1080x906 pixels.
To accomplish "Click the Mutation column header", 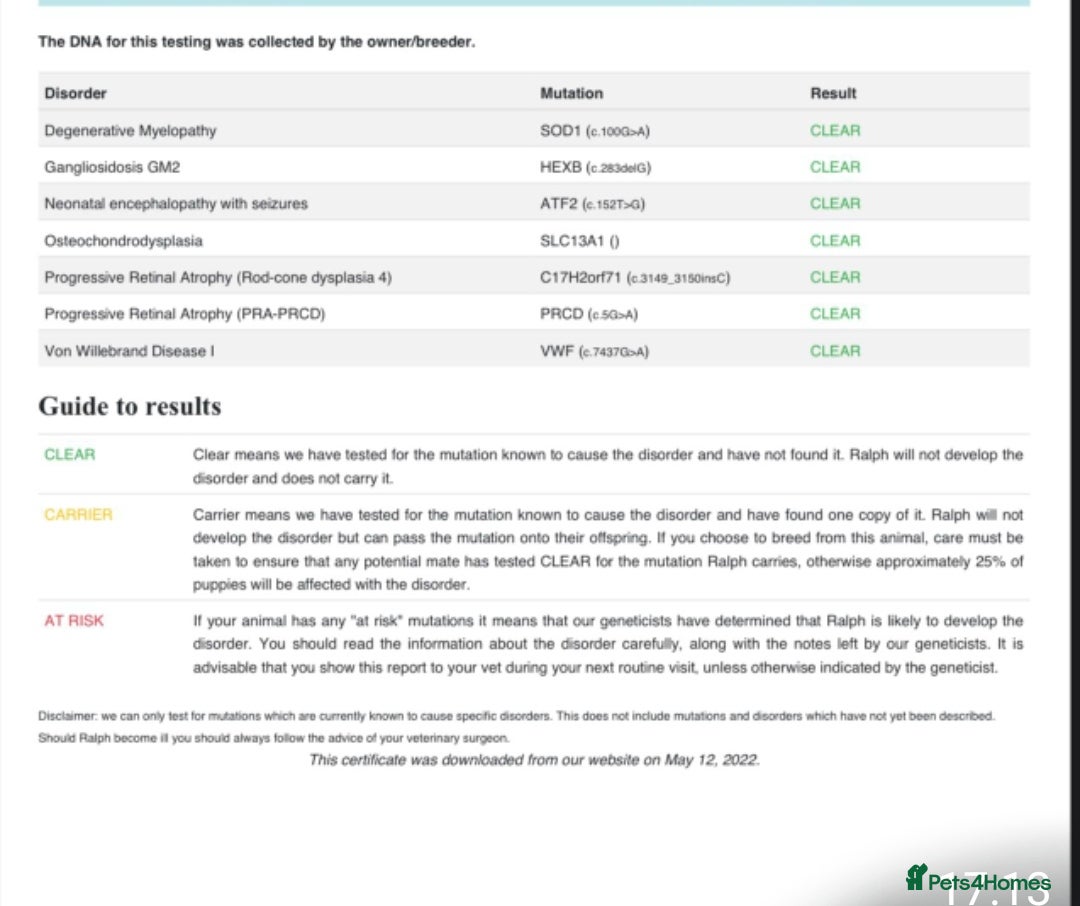I will 571,93.
